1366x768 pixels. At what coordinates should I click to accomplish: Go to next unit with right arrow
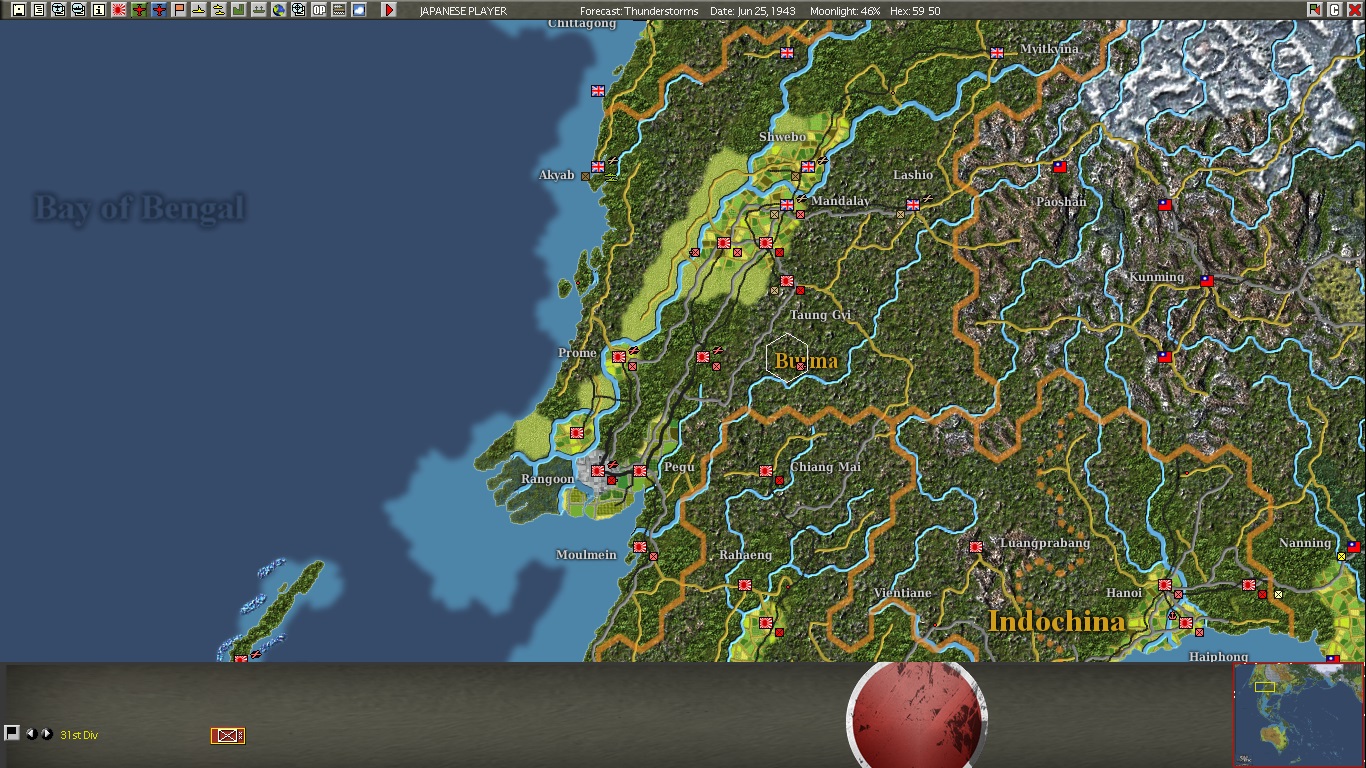click(46, 734)
